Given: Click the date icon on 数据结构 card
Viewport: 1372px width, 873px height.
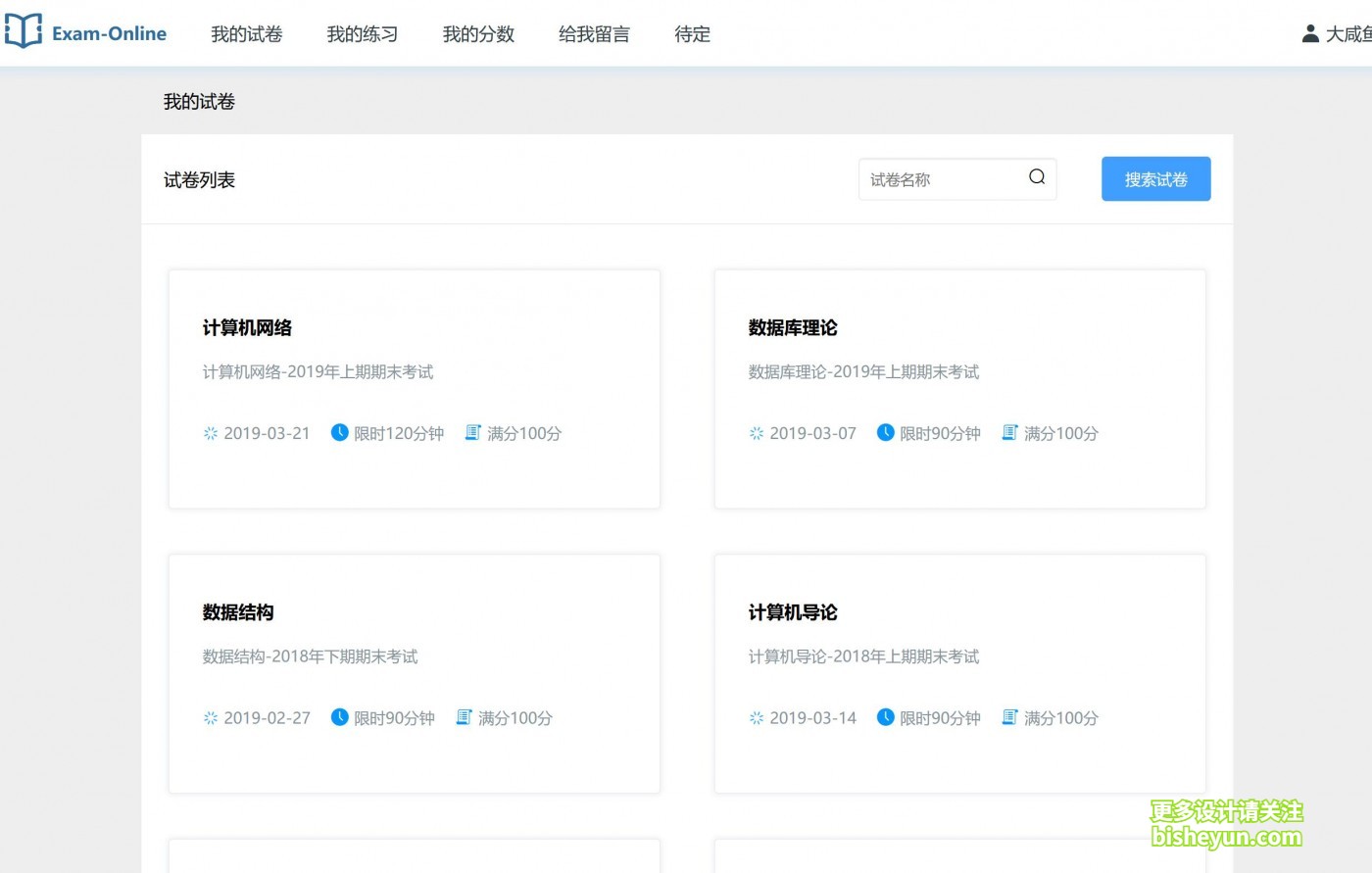Looking at the screenshot, I should [x=211, y=718].
